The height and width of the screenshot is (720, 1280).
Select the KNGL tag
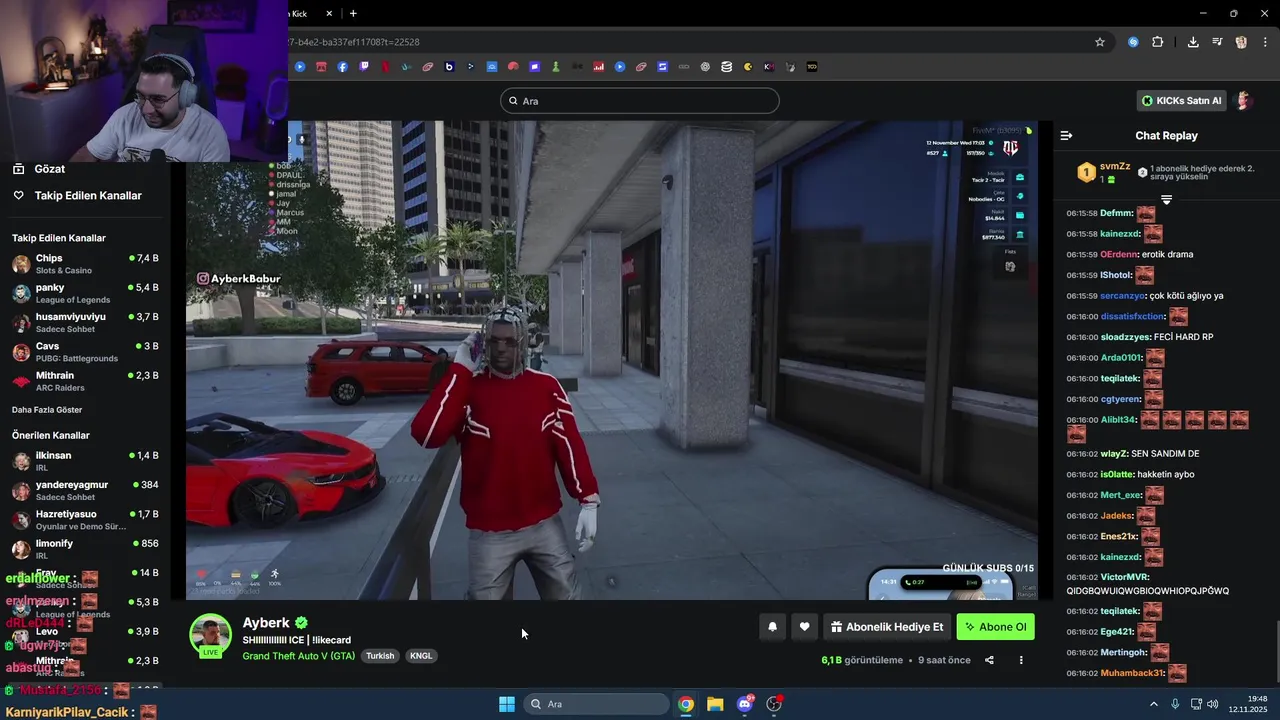(x=421, y=656)
